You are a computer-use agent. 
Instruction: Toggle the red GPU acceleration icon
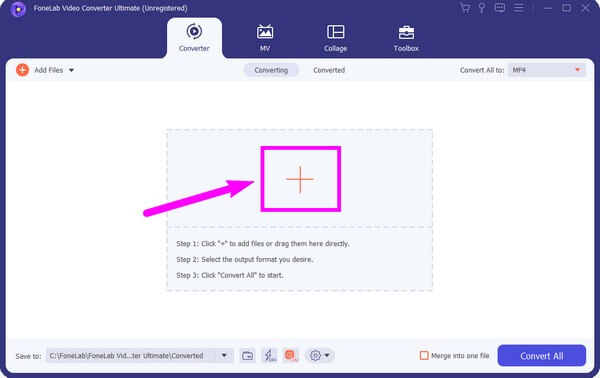click(x=291, y=356)
